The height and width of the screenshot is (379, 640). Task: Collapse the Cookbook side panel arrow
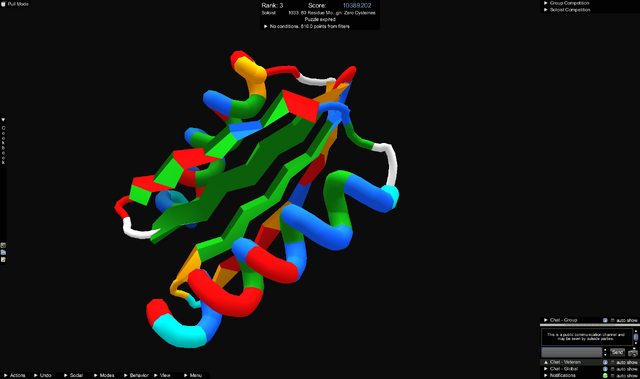[3, 120]
